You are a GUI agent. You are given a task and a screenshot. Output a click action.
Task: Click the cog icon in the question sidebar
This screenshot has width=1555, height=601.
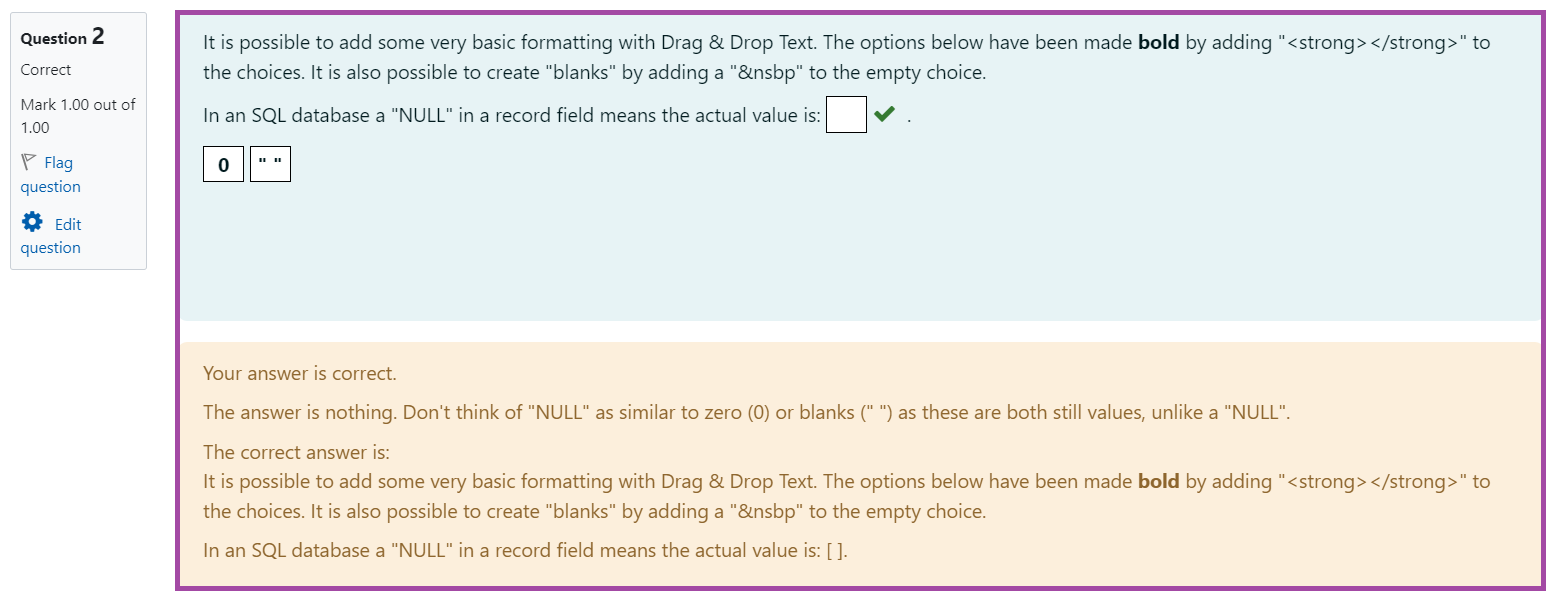[32, 223]
